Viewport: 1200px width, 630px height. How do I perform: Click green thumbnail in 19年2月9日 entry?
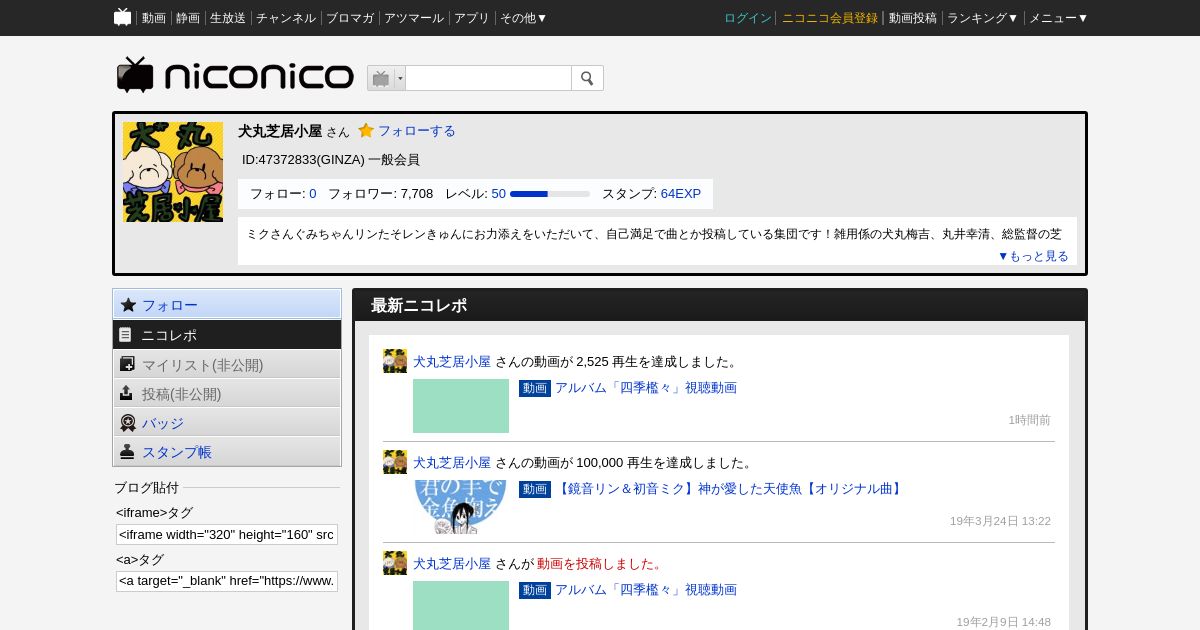(461, 606)
